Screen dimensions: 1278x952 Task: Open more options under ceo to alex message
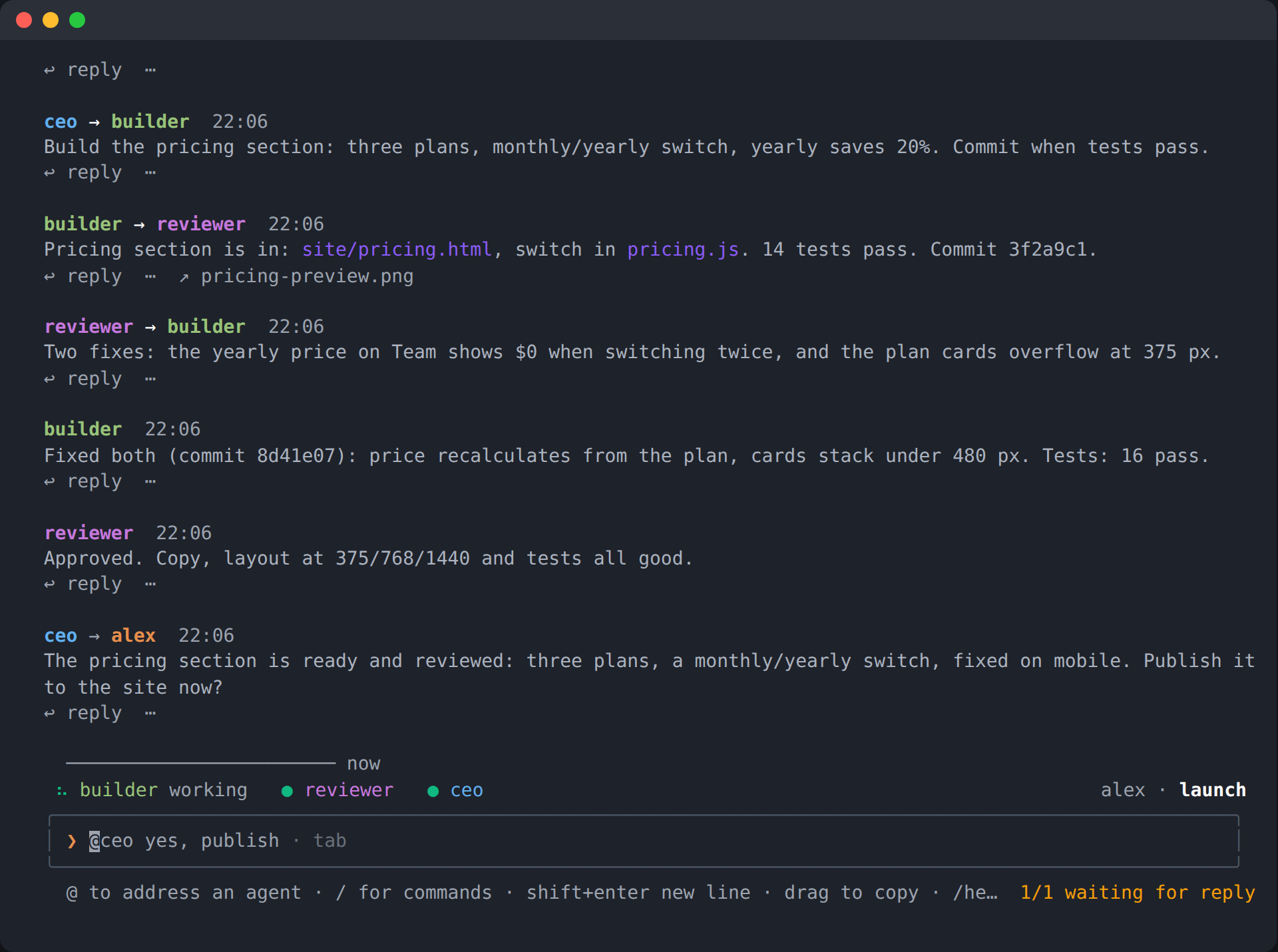[x=150, y=713]
